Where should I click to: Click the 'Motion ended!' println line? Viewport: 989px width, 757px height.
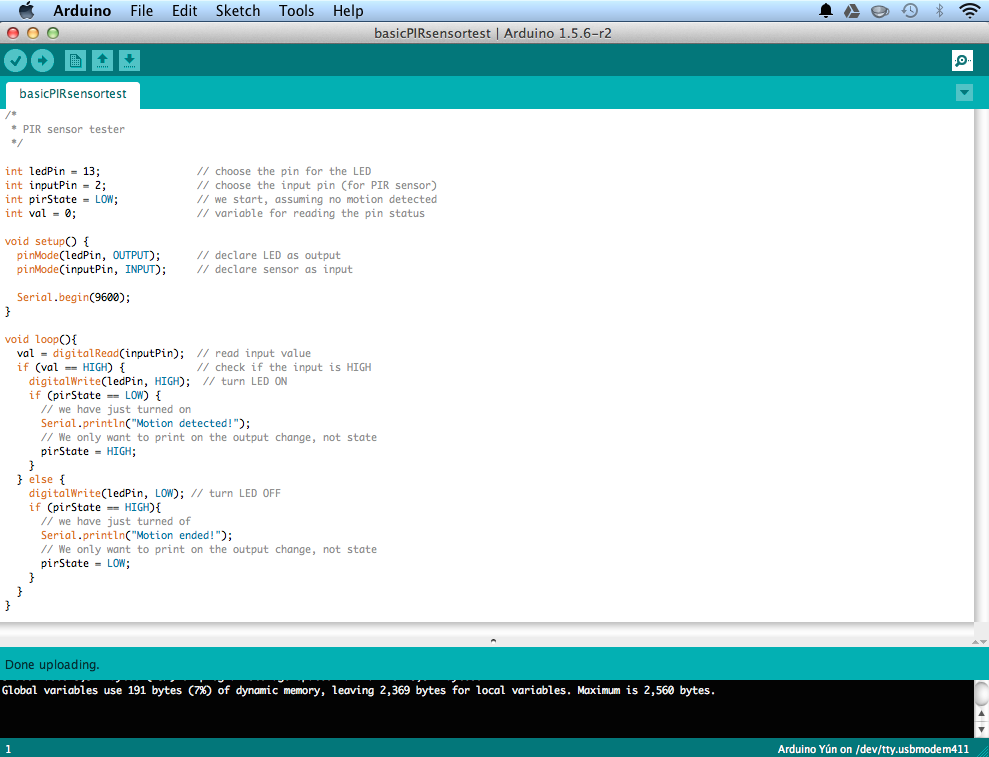tap(136, 535)
